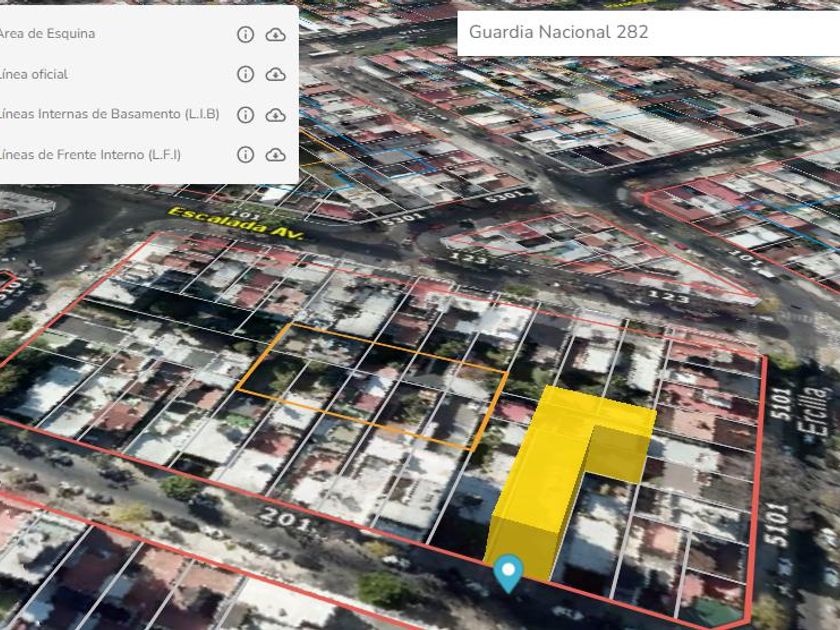This screenshot has width=840, height=630.
Task: Select the Línea oficial layer label
Action: 34,74
